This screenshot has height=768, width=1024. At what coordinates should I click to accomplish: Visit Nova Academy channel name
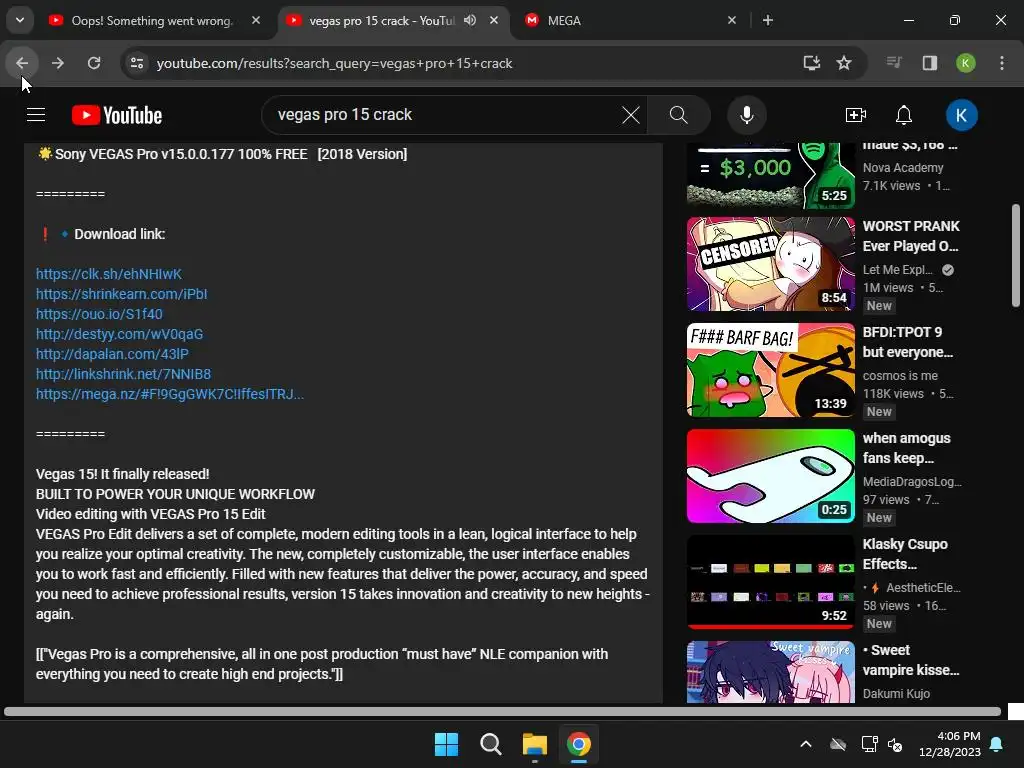pos(903,168)
